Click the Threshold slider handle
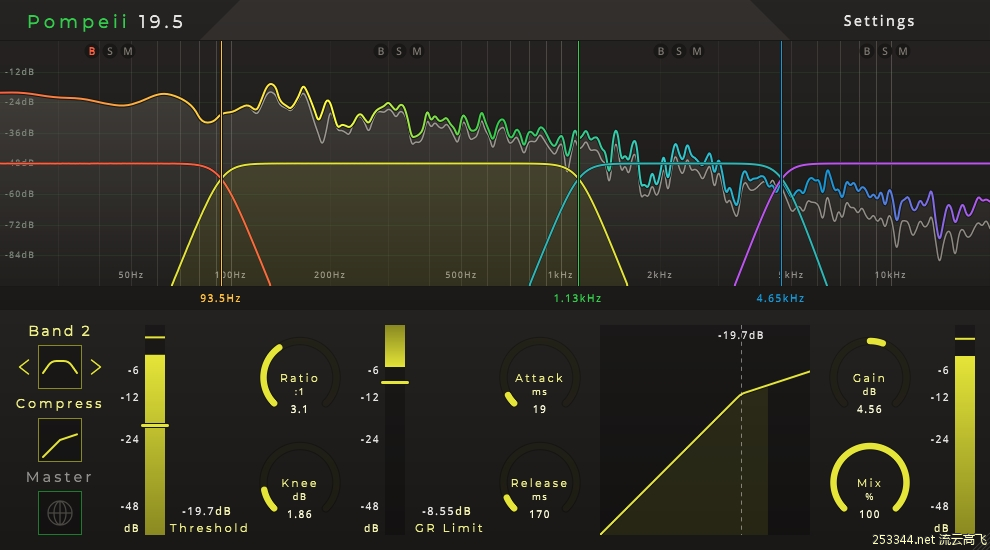This screenshot has width=990, height=550. click(155, 426)
